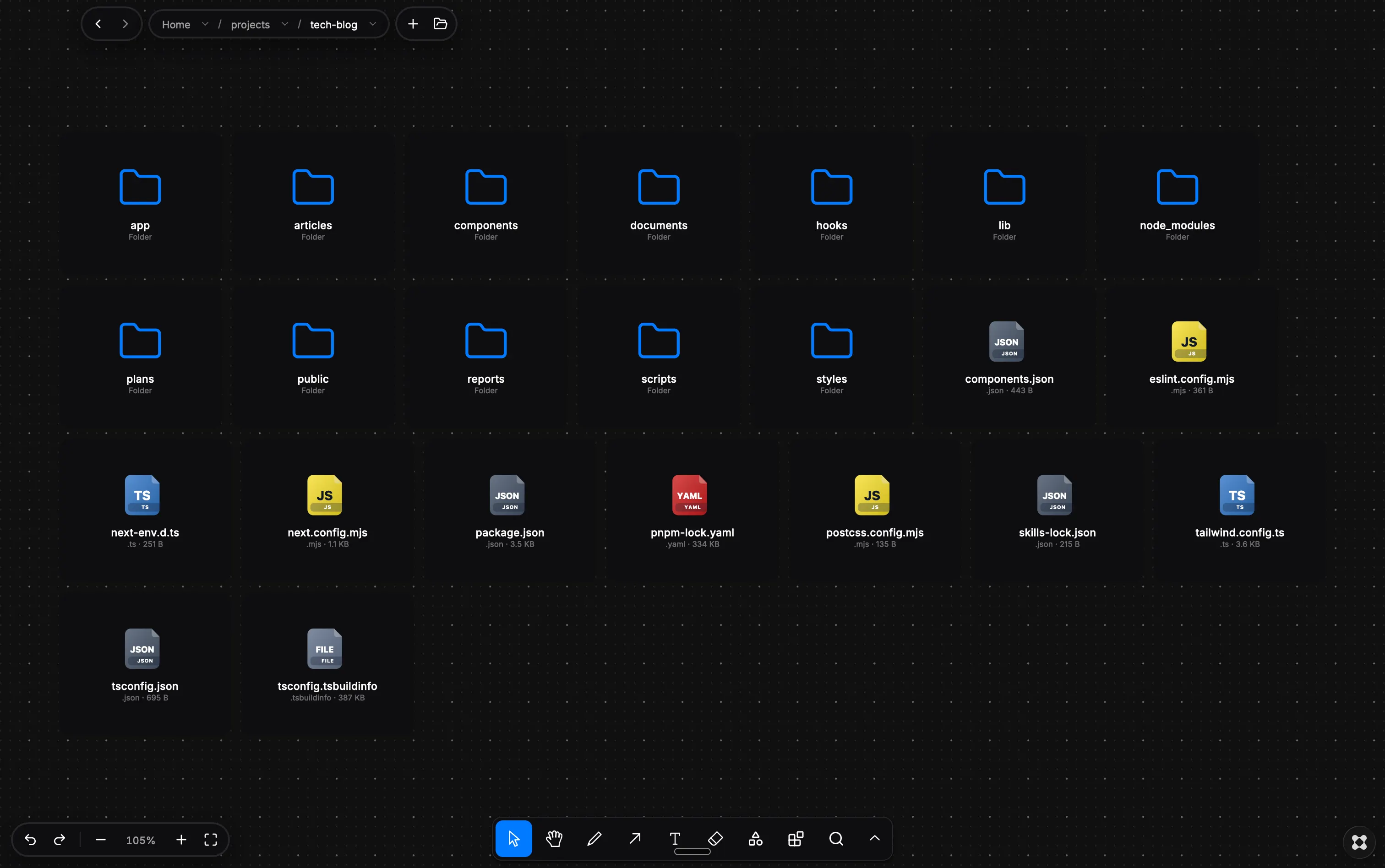This screenshot has height=868, width=1385.
Task: Open the public folder
Action: pos(313,358)
